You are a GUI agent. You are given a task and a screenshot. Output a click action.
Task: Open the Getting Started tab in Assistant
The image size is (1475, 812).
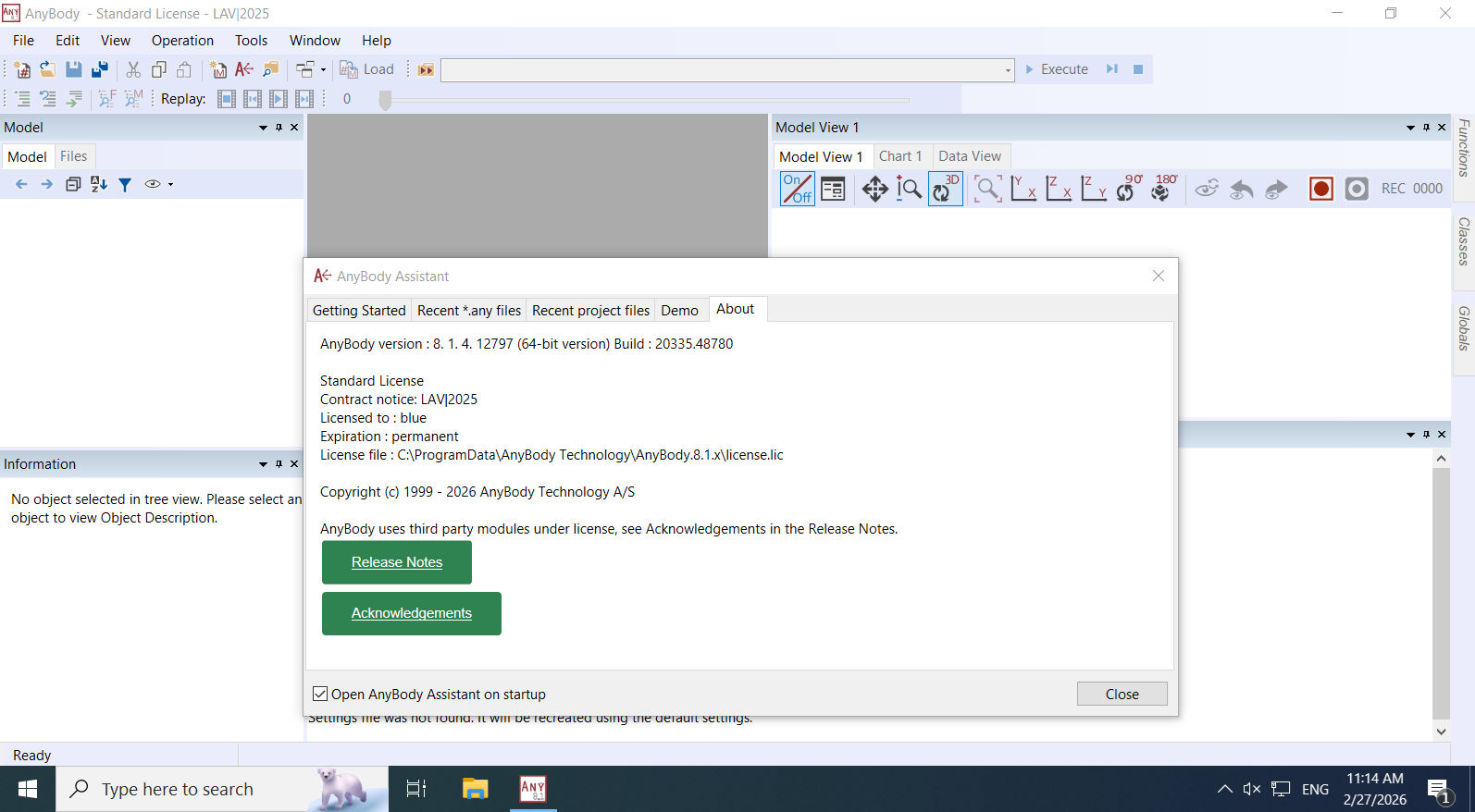pyautogui.click(x=359, y=311)
